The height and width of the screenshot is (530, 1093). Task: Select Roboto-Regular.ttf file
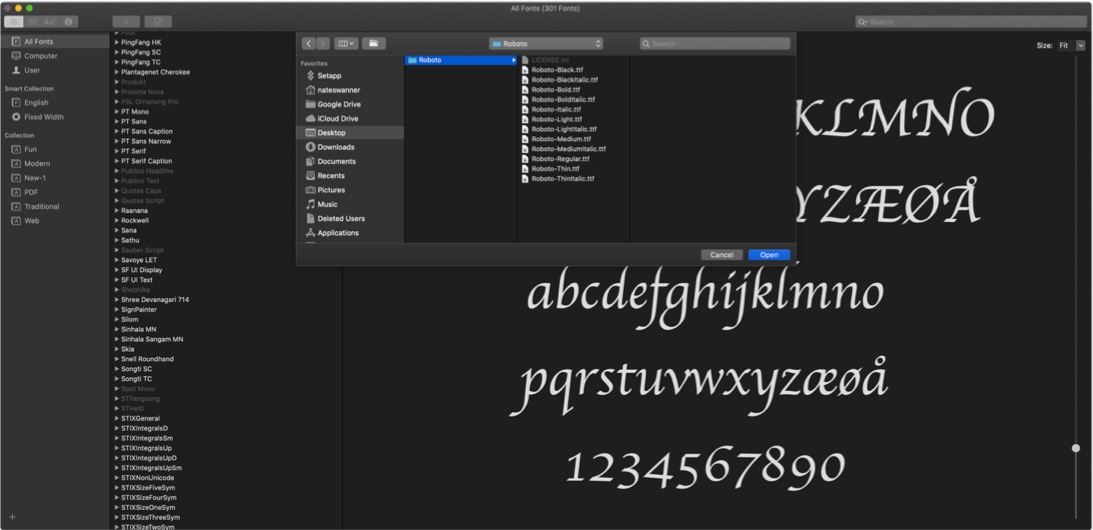pos(560,159)
